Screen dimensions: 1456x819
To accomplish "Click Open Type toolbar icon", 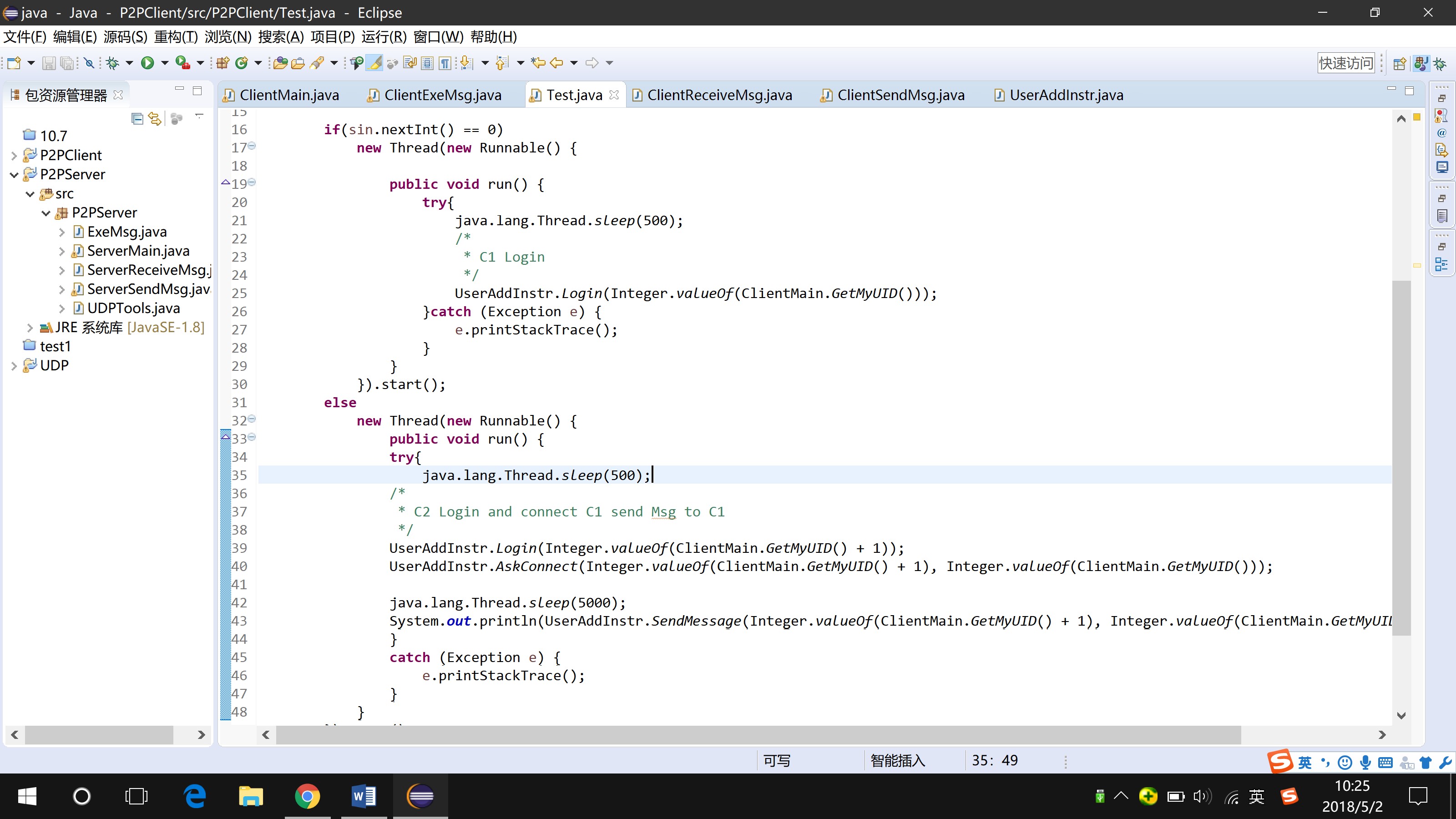I will [280, 63].
